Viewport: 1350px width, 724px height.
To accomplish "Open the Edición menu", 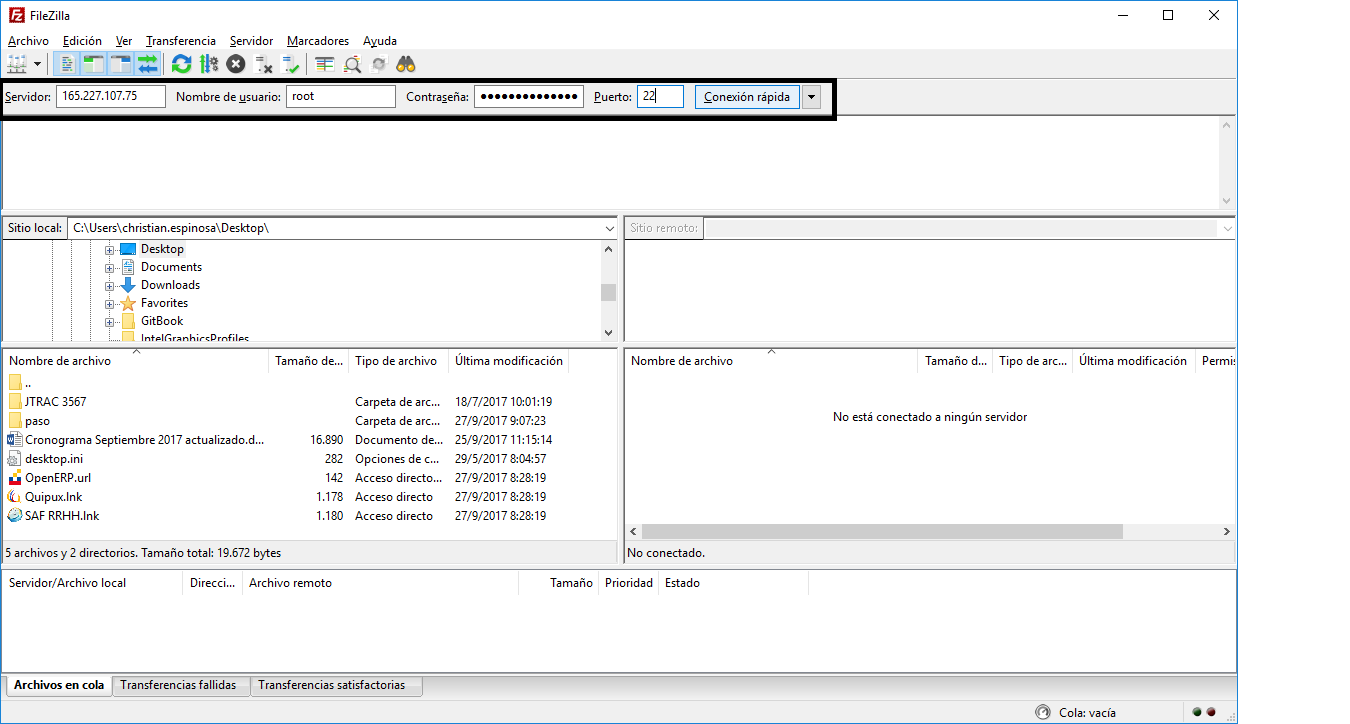I will click(82, 41).
